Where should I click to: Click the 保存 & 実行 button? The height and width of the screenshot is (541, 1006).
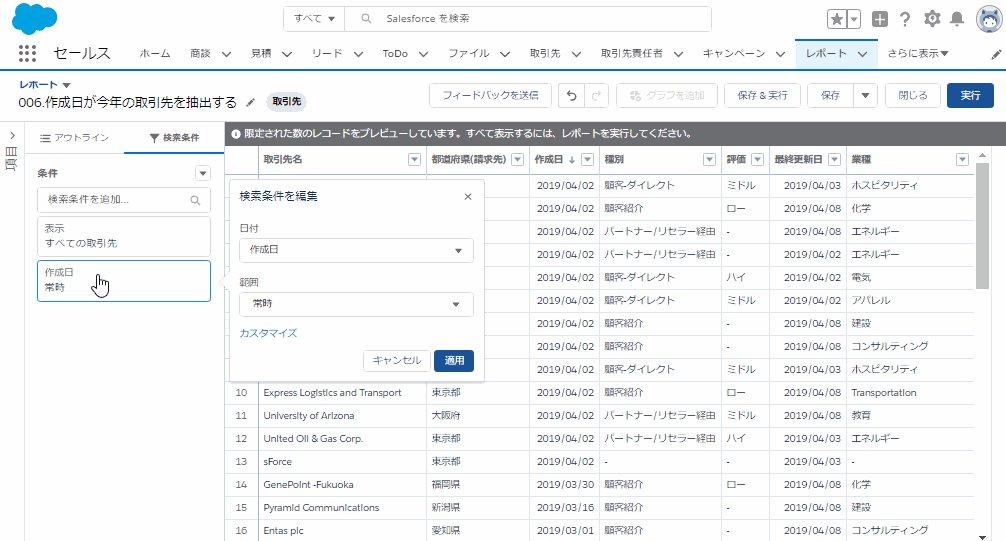coord(762,96)
